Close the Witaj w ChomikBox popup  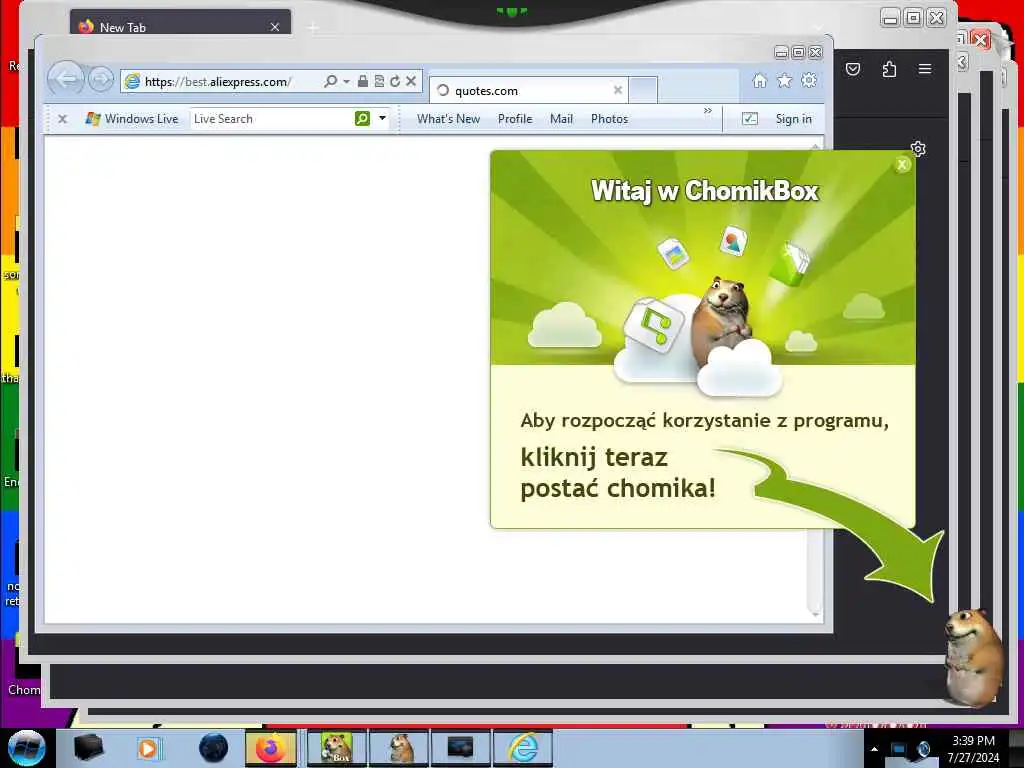pos(902,165)
